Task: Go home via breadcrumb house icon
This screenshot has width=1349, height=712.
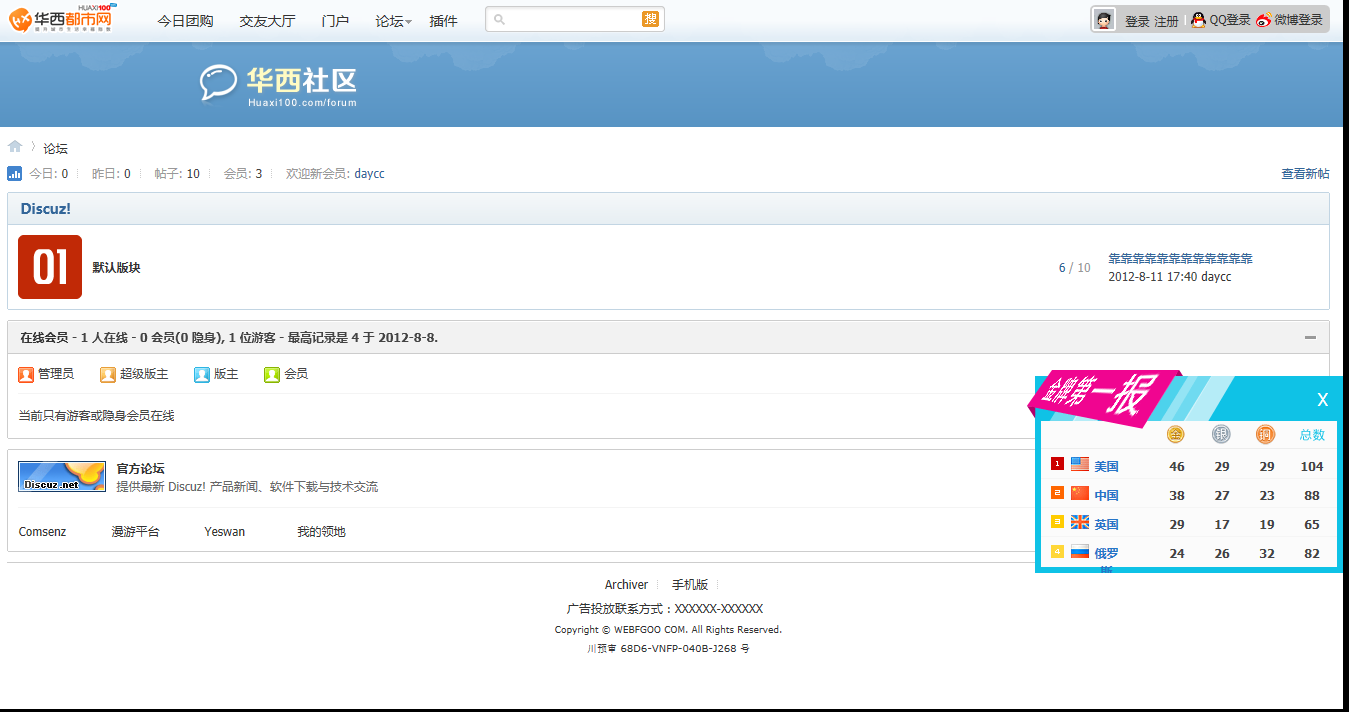Action: click(15, 147)
